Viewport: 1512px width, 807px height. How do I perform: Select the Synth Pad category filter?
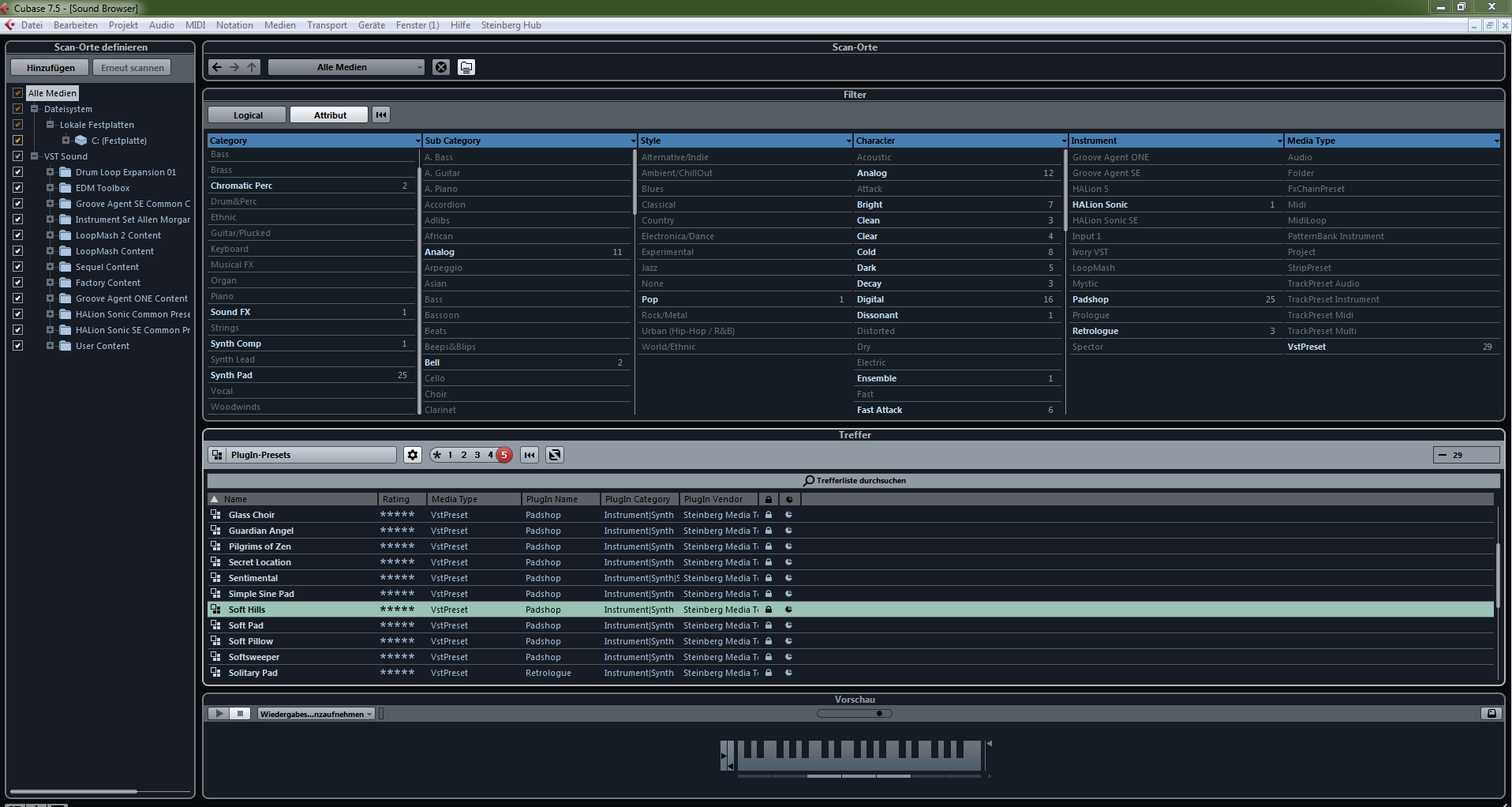[310, 376]
